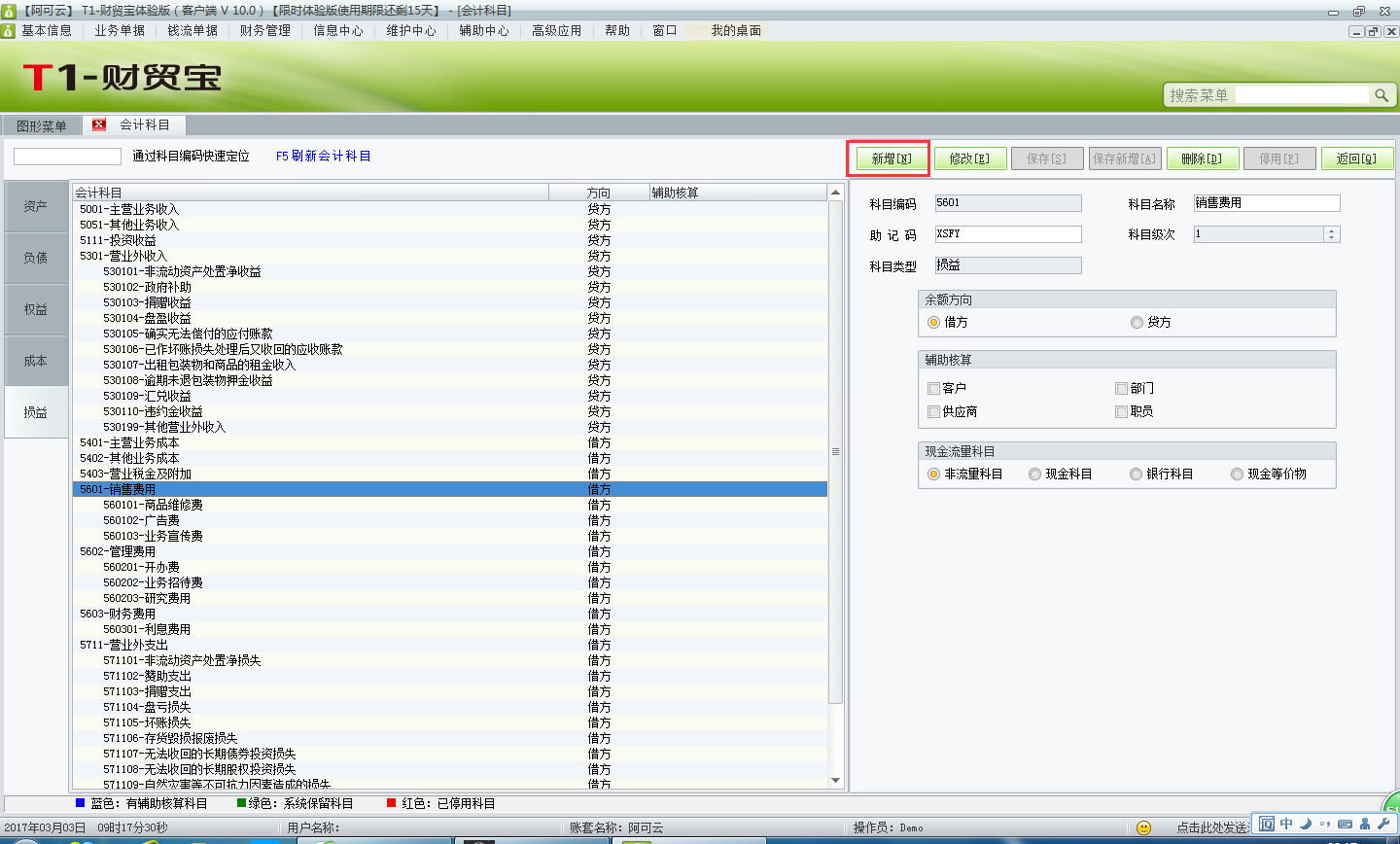This screenshot has height=844, width=1400.
Task: Close the 会计科目 tab with red X icon
Action: (x=99, y=125)
